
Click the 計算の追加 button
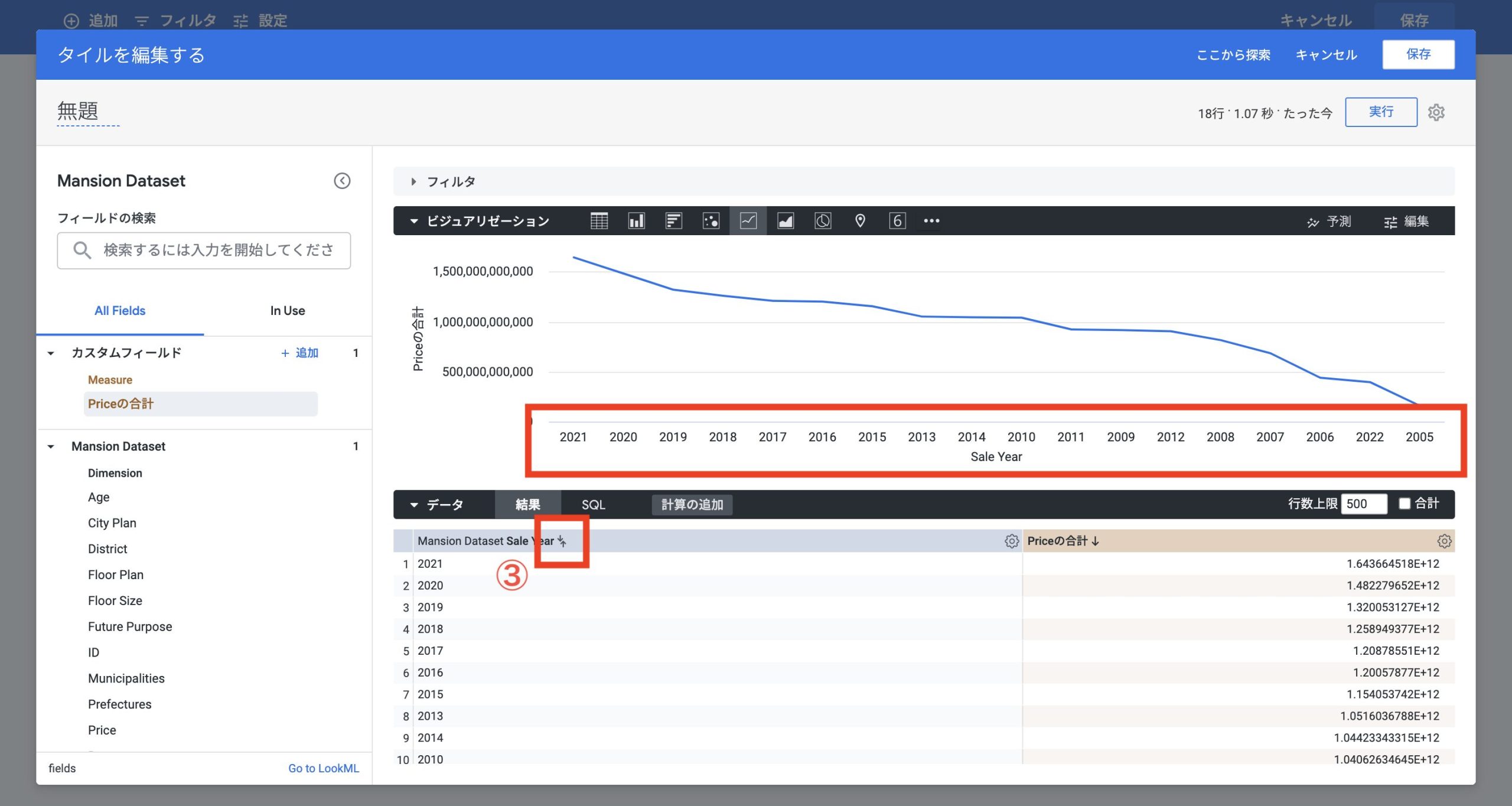point(692,505)
